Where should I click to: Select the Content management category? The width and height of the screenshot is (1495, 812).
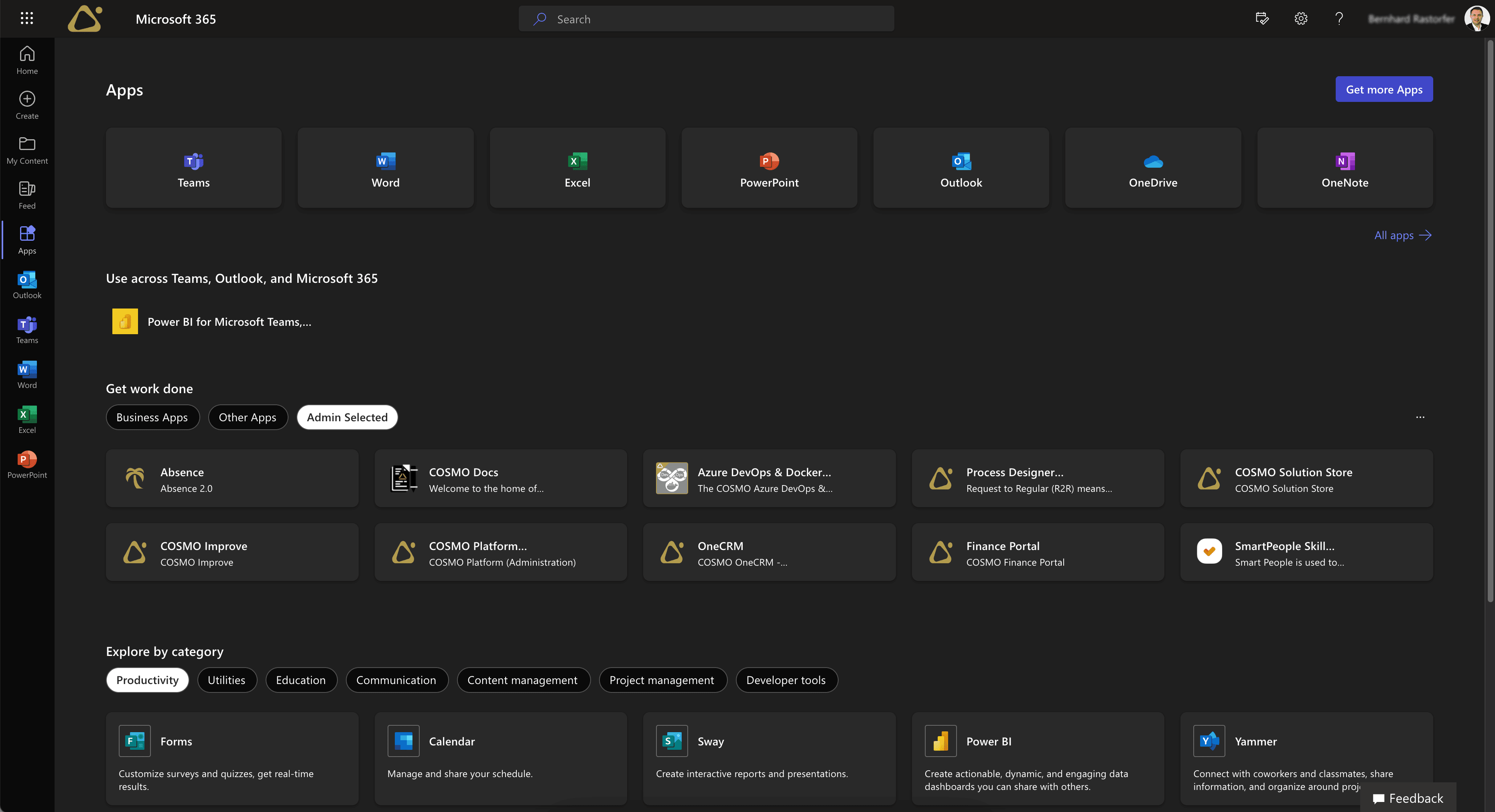523,680
